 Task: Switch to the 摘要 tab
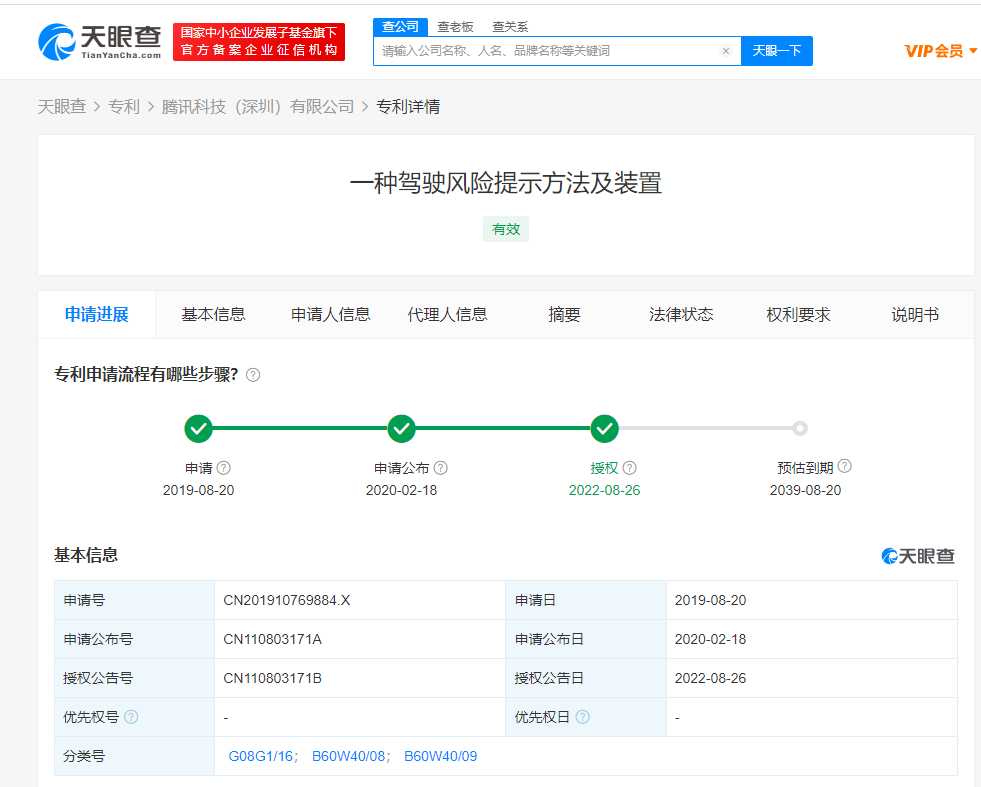point(564,315)
